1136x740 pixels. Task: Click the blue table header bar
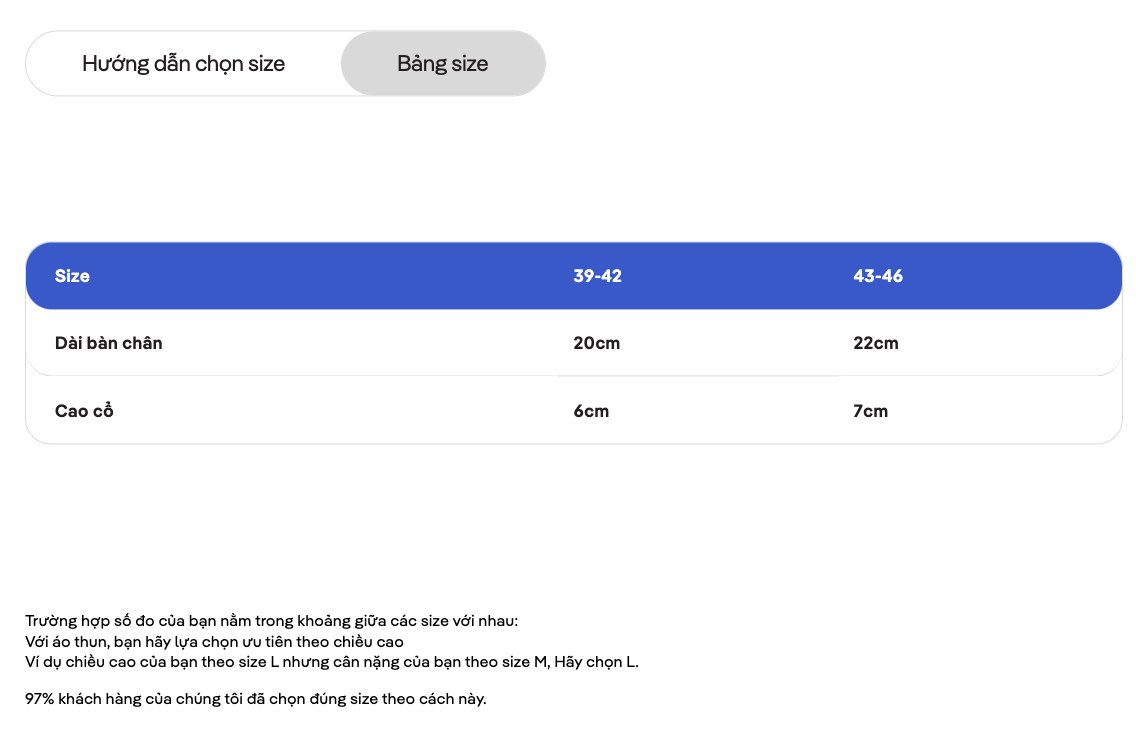[x=574, y=276]
